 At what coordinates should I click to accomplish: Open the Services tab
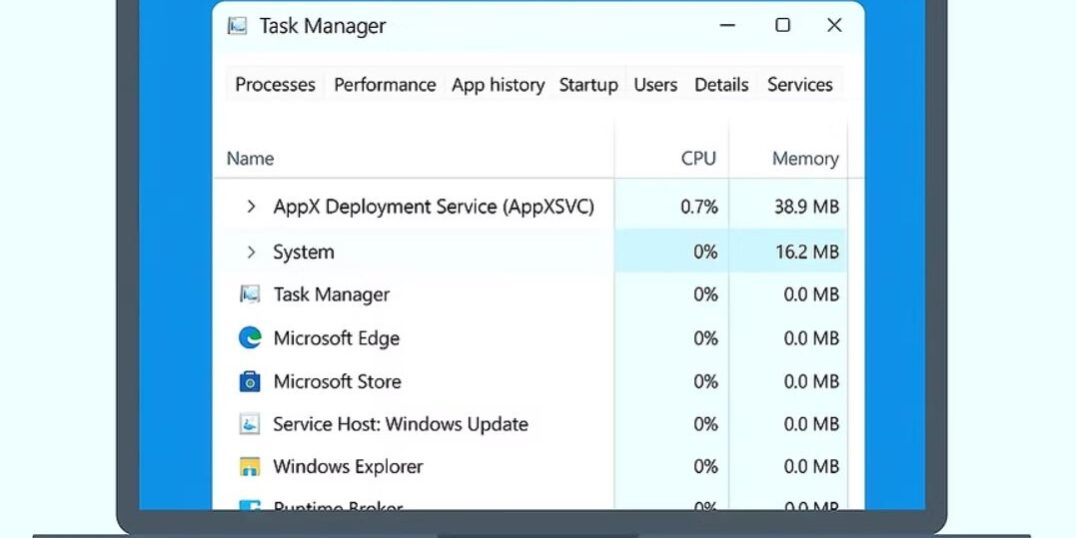pyautogui.click(x=800, y=85)
